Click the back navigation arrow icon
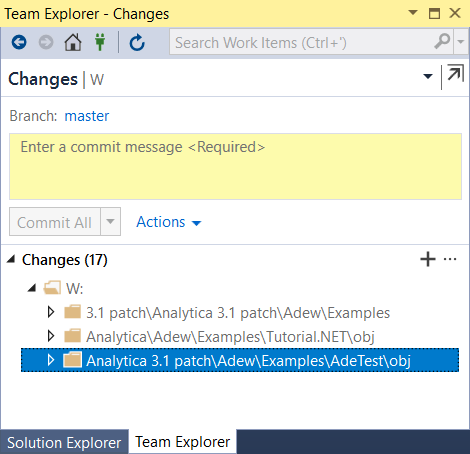The height and width of the screenshot is (454, 470). pos(19,42)
